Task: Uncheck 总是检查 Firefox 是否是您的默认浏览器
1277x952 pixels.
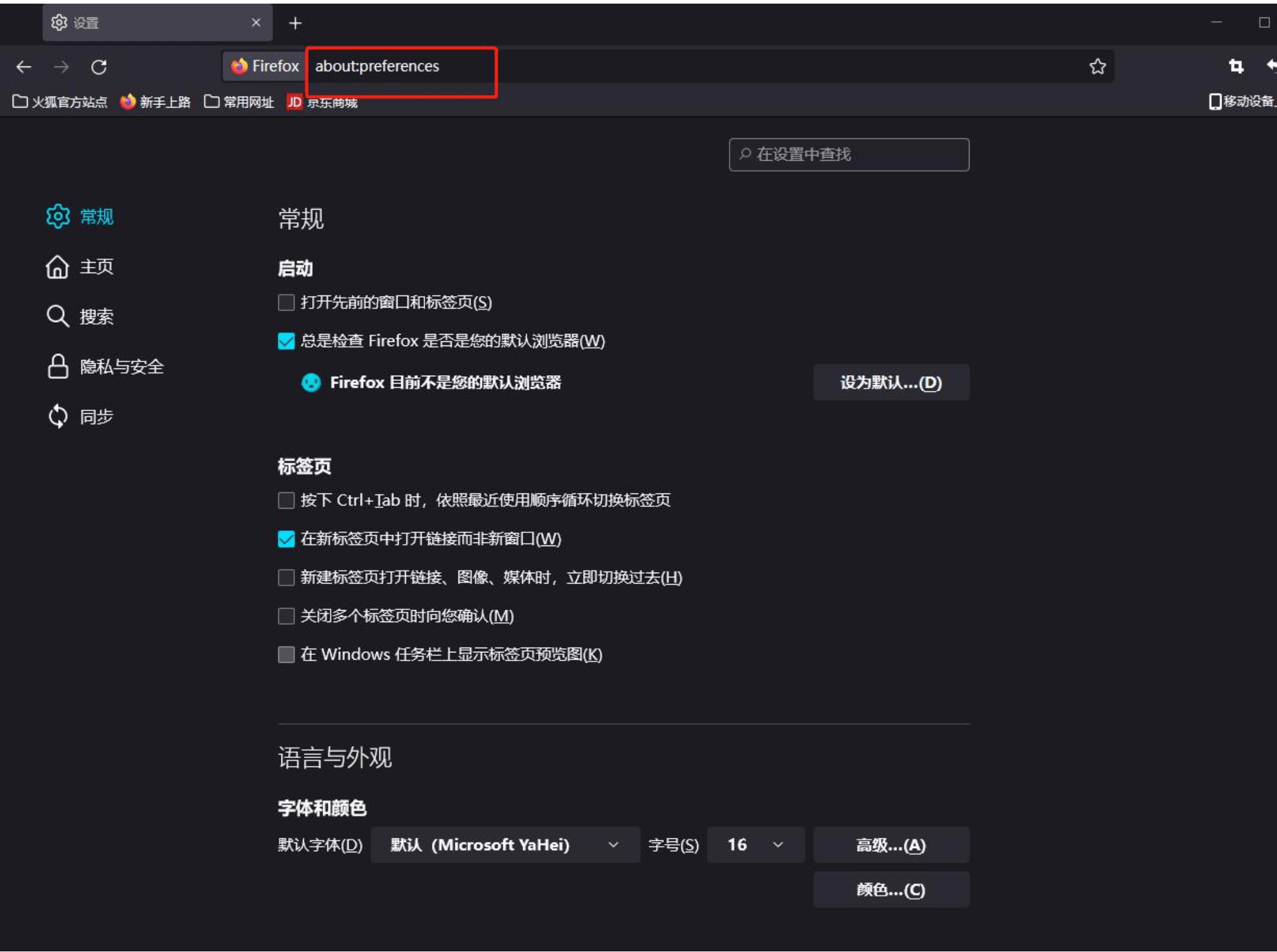Action: pyautogui.click(x=285, y=342)
